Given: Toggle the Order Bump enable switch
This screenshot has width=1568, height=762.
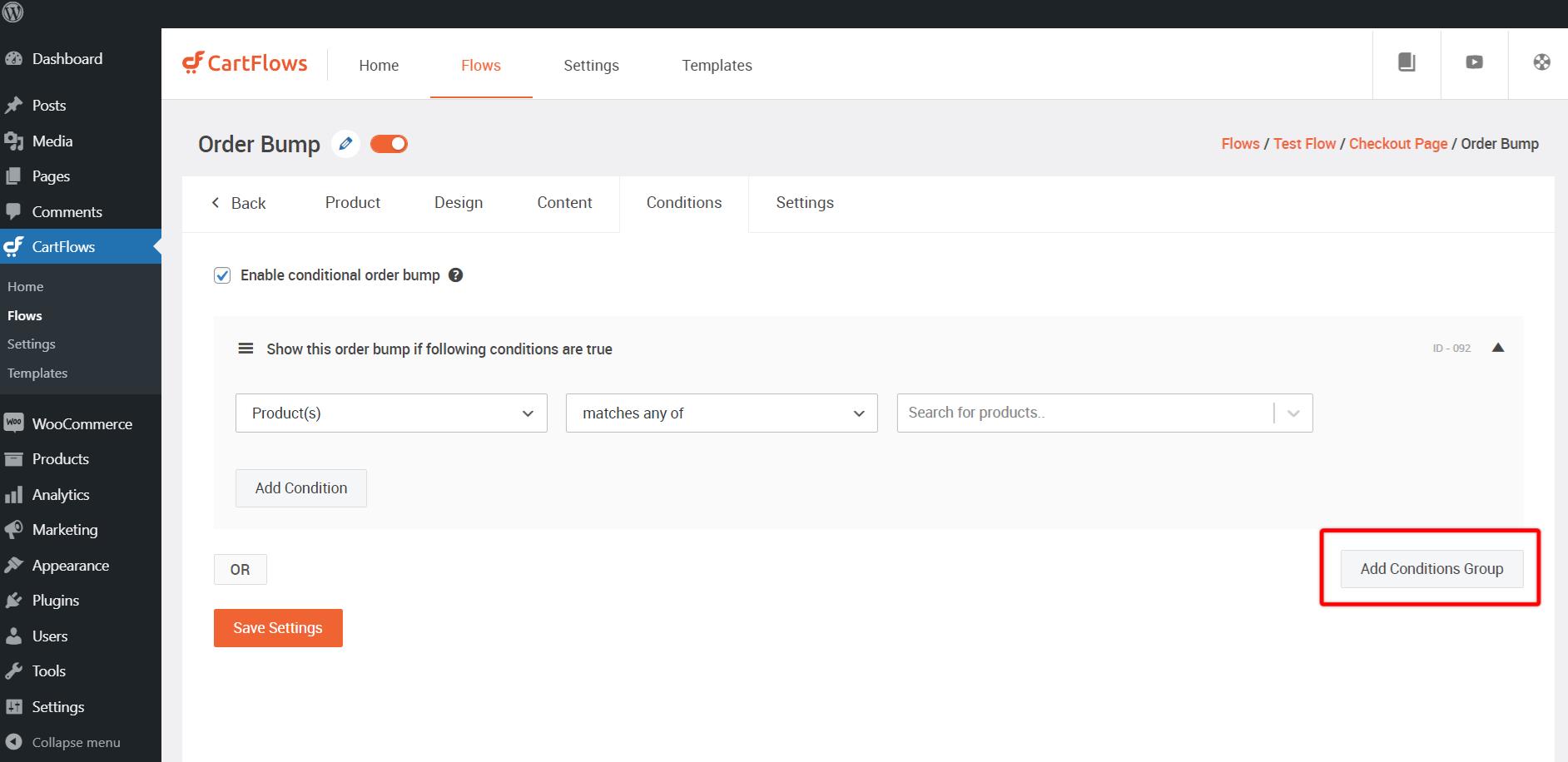Looking at the screenshot, I should (389, 144).
